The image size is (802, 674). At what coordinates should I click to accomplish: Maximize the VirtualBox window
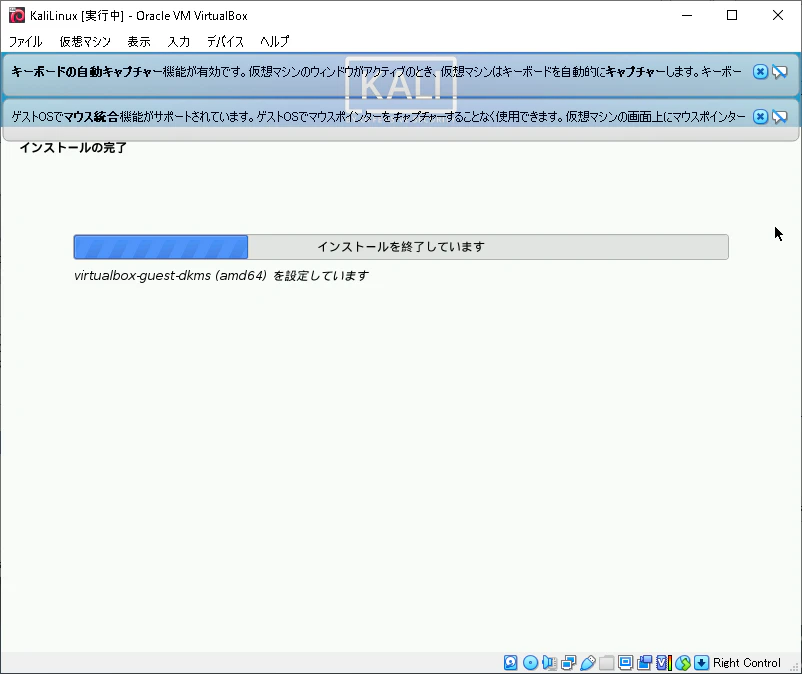point(732,15)
